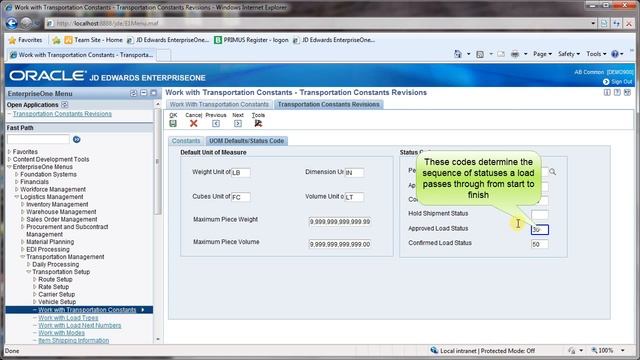Switch to Work With Transportation Constants tab
This screenshot has height=360, width=640.
(219, 104)
